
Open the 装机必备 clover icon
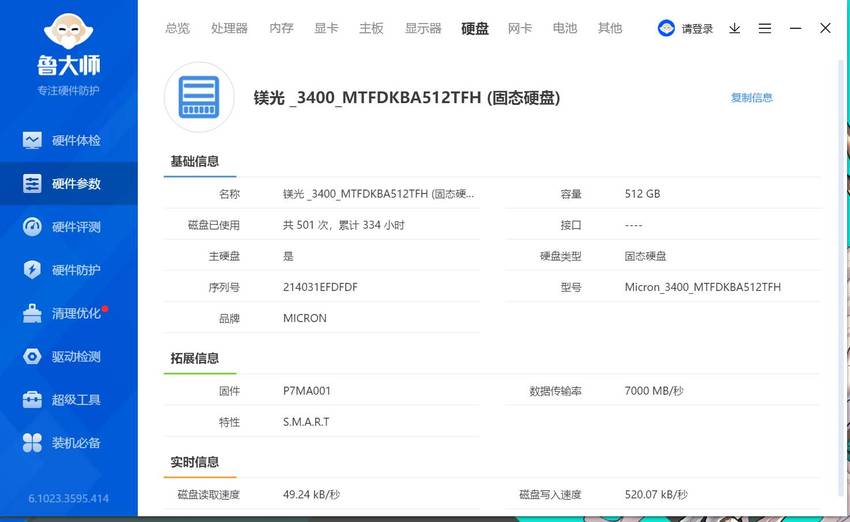pyautogui.click(x=32, y=443)
